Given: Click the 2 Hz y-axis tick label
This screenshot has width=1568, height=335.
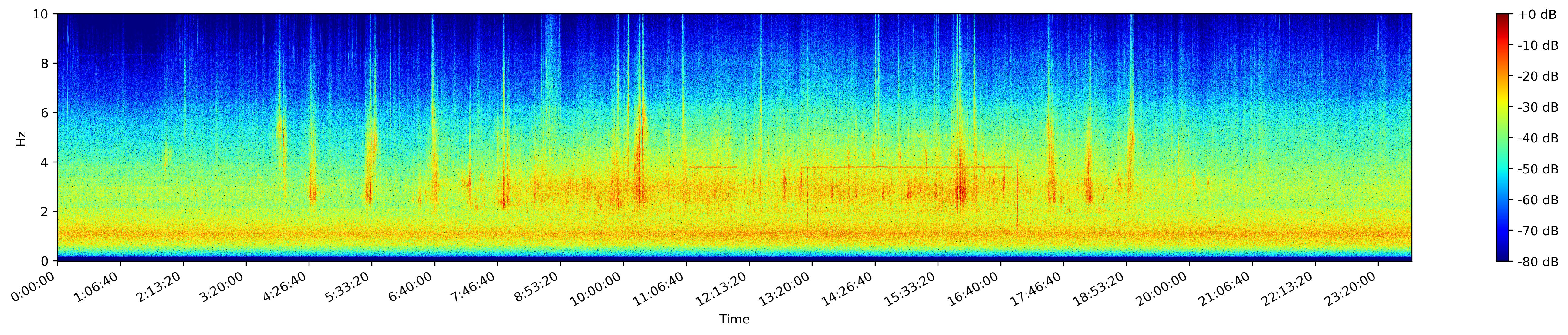Looking at the screenshot, I should (x=44, y=212).
